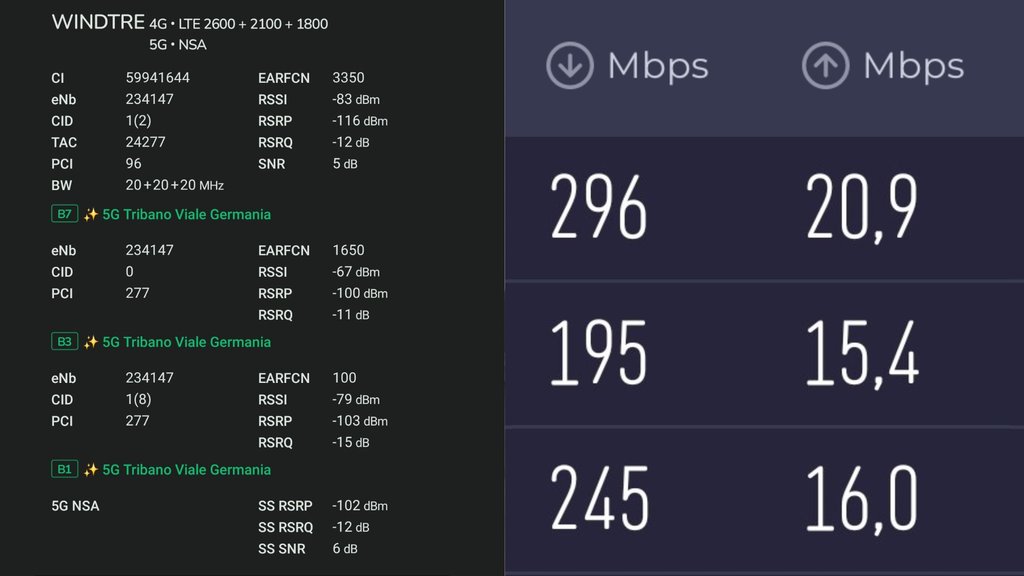Image resolution: width=1024 pixels, height=576 pixels.
Task: Click sparkle icon beside B3 site name
Action: coord(91,342)
